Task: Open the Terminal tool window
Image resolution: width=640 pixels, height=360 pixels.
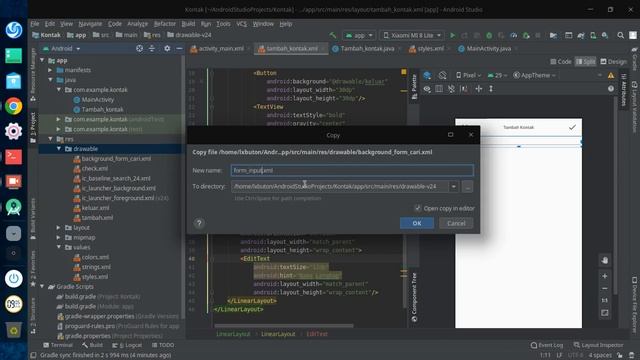Action: click(58, 345)
